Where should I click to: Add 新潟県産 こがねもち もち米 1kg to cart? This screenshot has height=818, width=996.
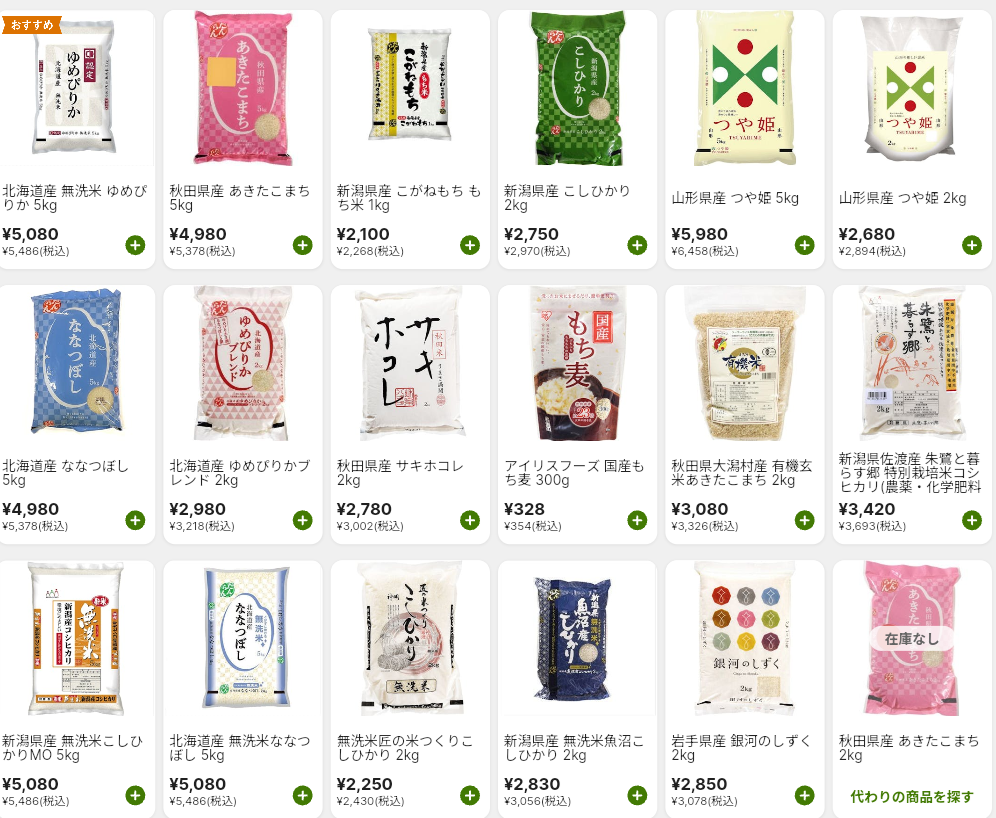[x=470, y=245]
